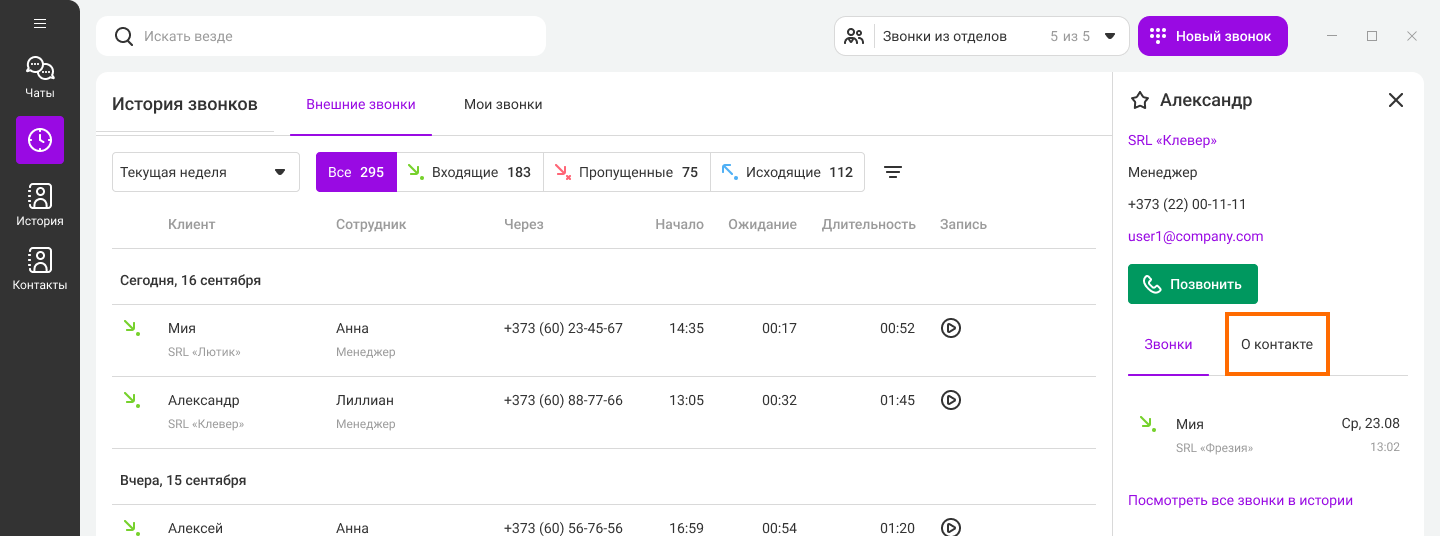This screenshot has width=1440, height=536.
Task: Close the Александр contact panel
Action: [x=1396, y=100]
